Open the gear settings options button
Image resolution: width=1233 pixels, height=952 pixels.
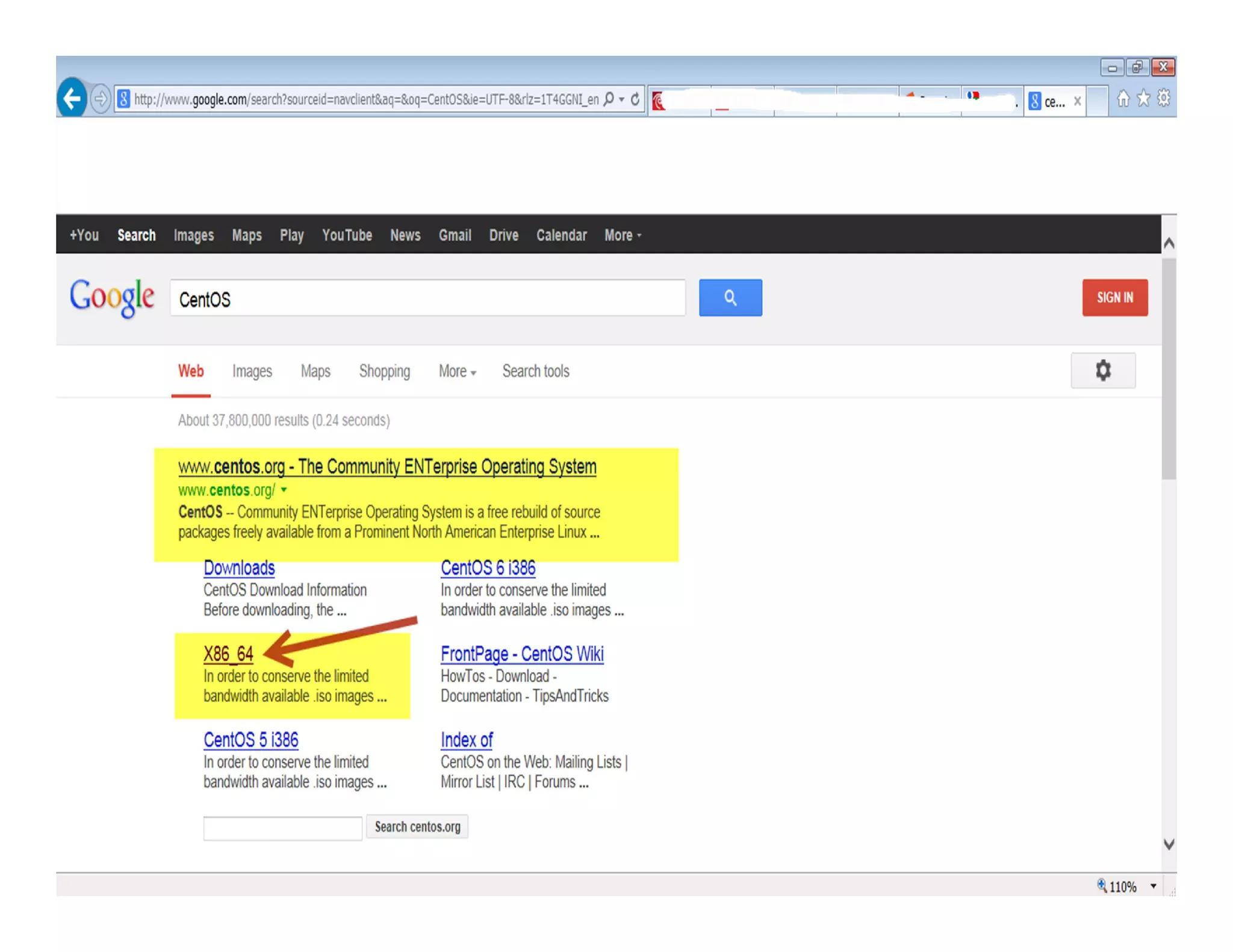click(x=1102, y=371)
